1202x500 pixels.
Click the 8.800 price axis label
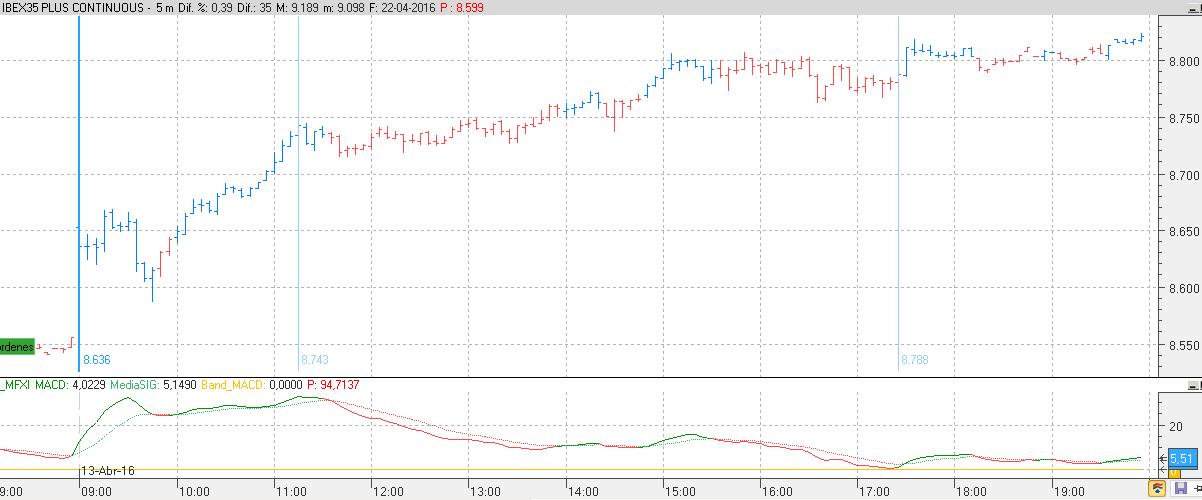pos(1184,62)
